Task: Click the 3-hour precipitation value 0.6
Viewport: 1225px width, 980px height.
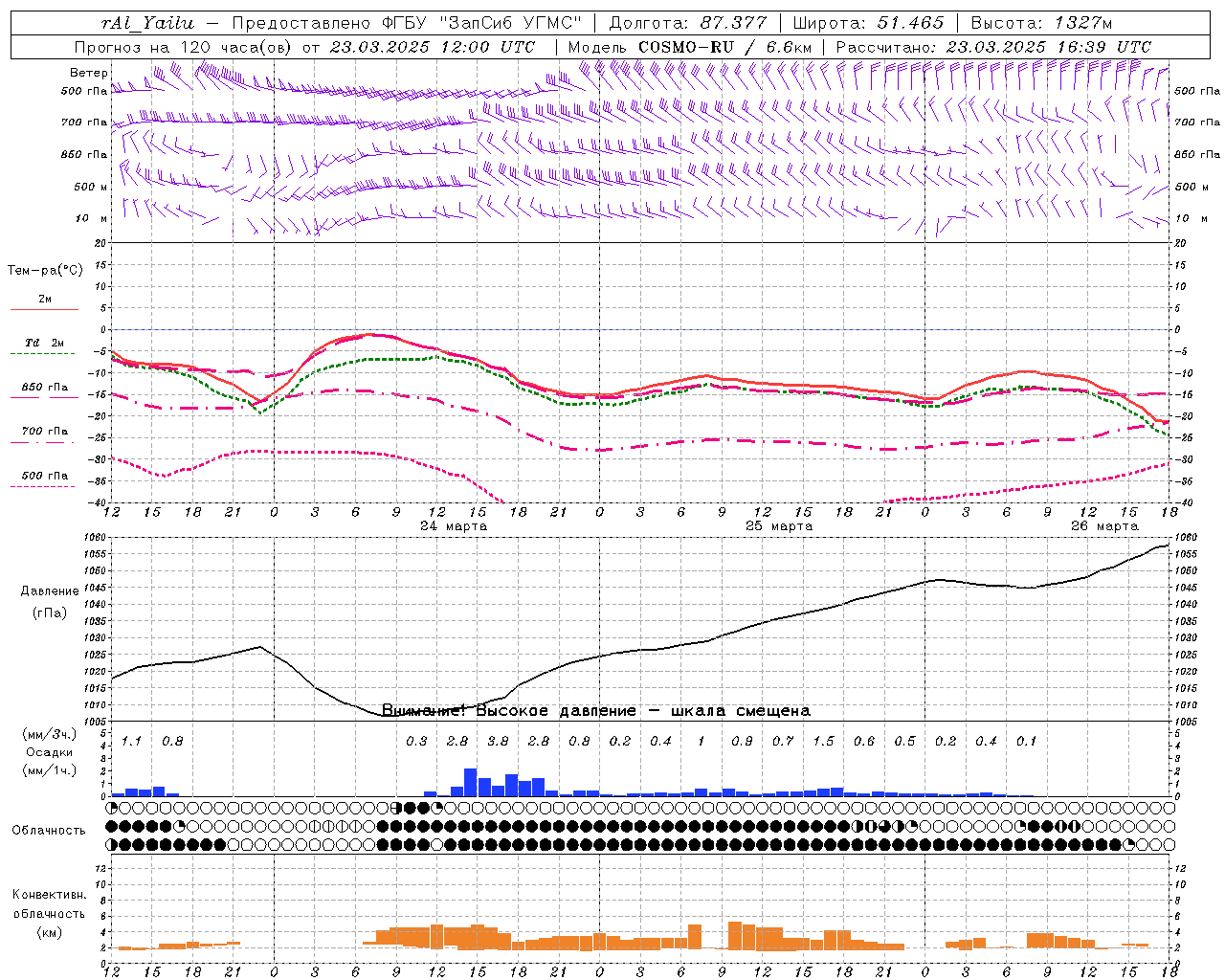Action: (864, 742)
